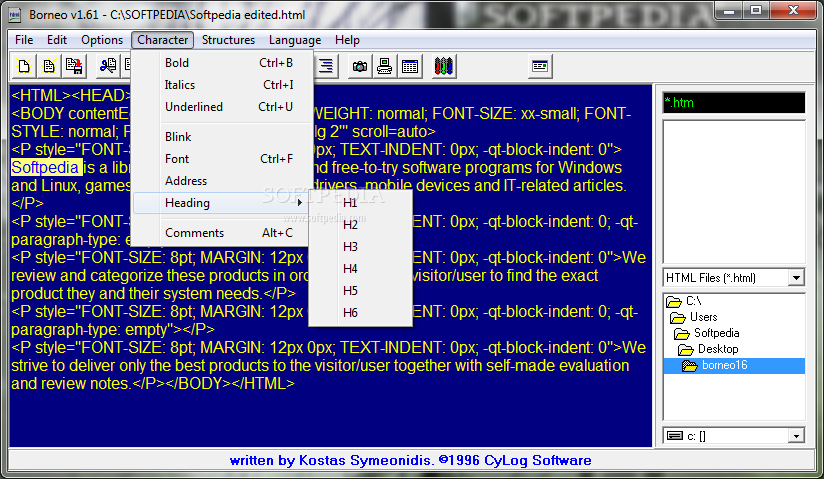This screenshot has height=479, width=824.
Task: Select H4 in Heading submenu
Action: coord(360,269)
